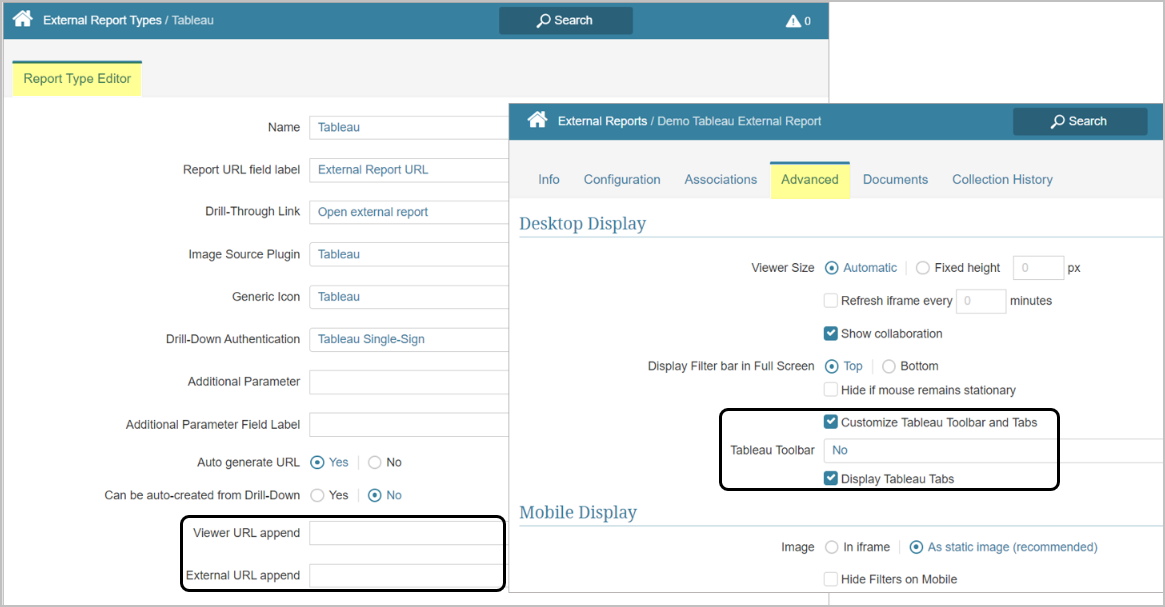Viewport: 1165px width, 607px height.
Task: Open the Collection History tab
Action: [1002, 180]
